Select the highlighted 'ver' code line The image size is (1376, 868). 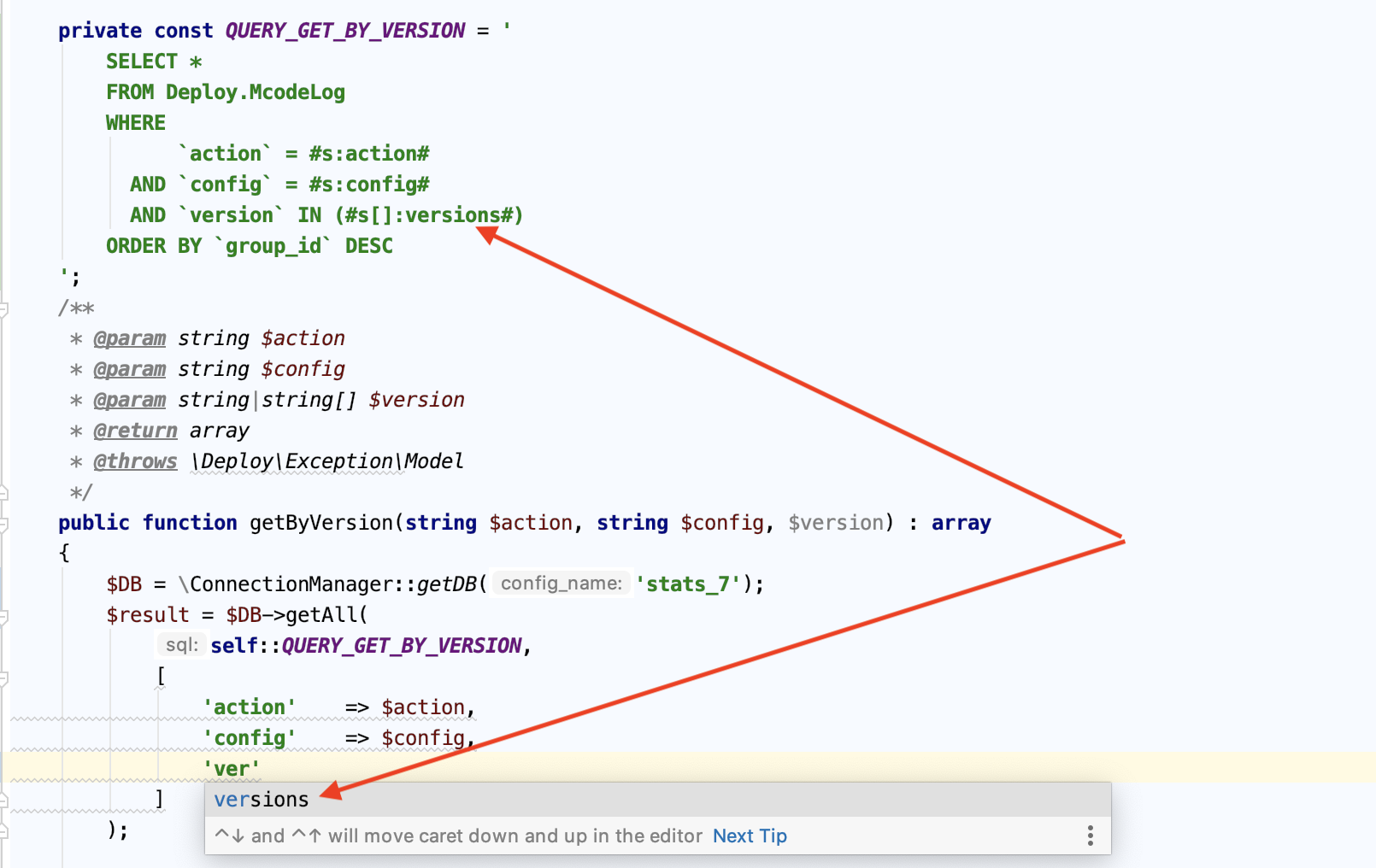click(x=232, y=768)
